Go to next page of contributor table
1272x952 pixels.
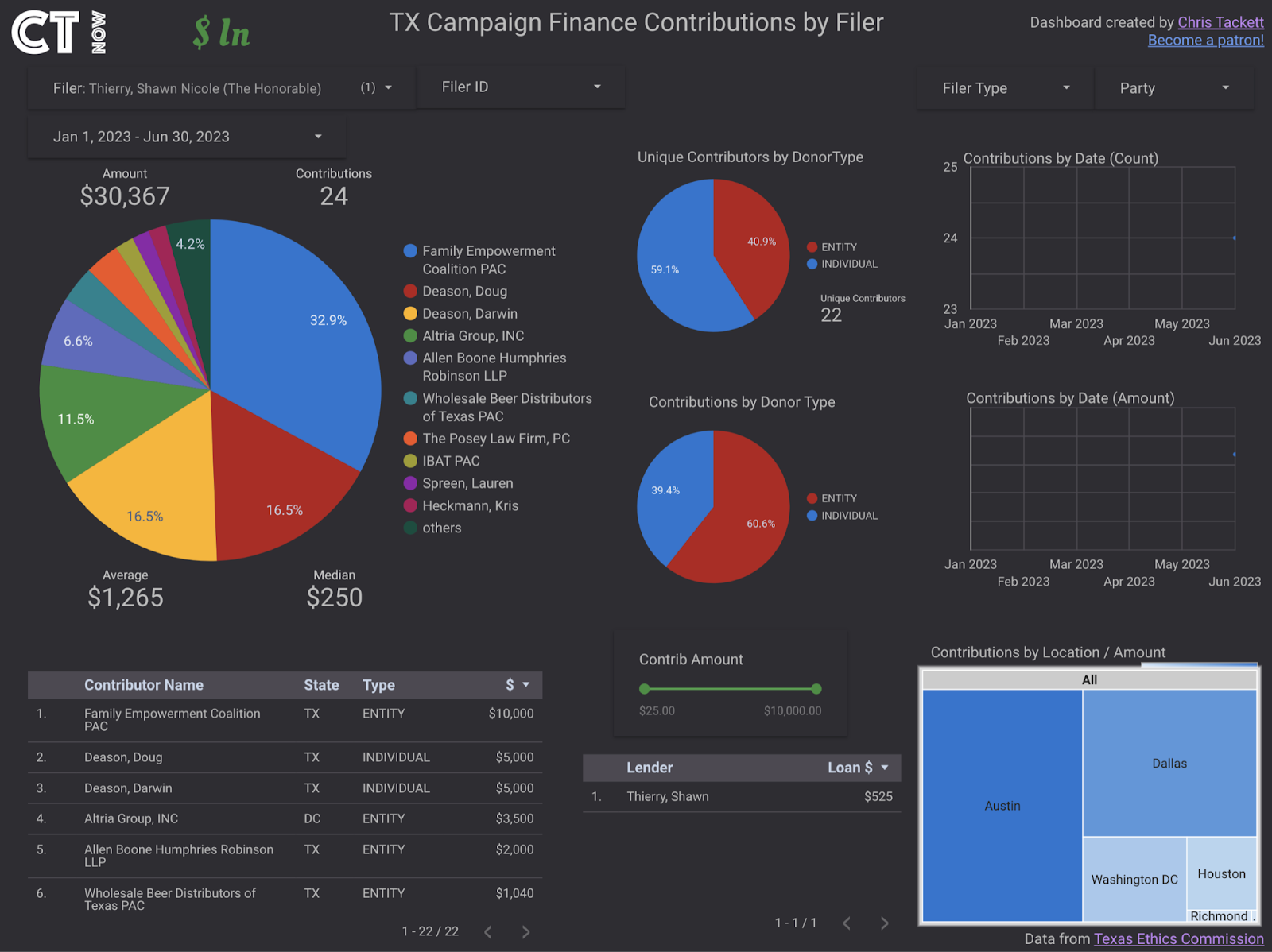[525, 932]
